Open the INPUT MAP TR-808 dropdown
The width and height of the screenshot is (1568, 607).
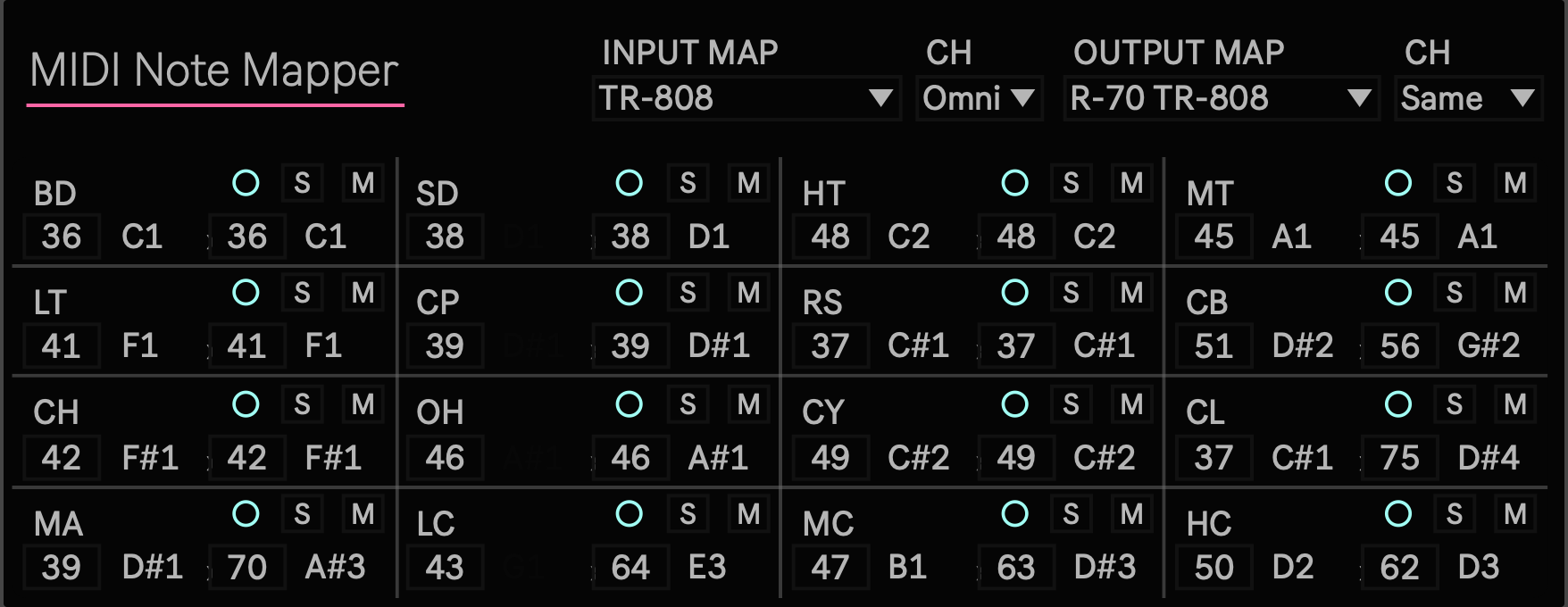pyautogui.click(x=746, y=98)
